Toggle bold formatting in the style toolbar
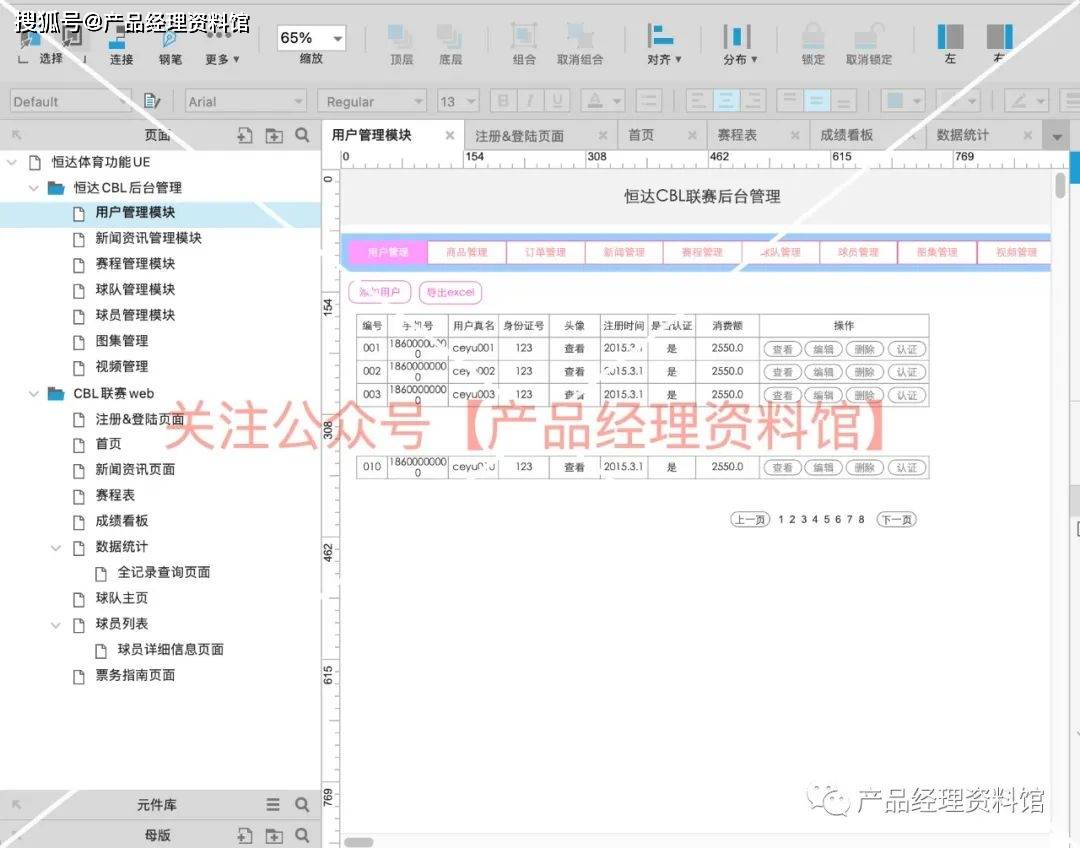This screenshot has width=1080, height=848. (x=503, y=100)
